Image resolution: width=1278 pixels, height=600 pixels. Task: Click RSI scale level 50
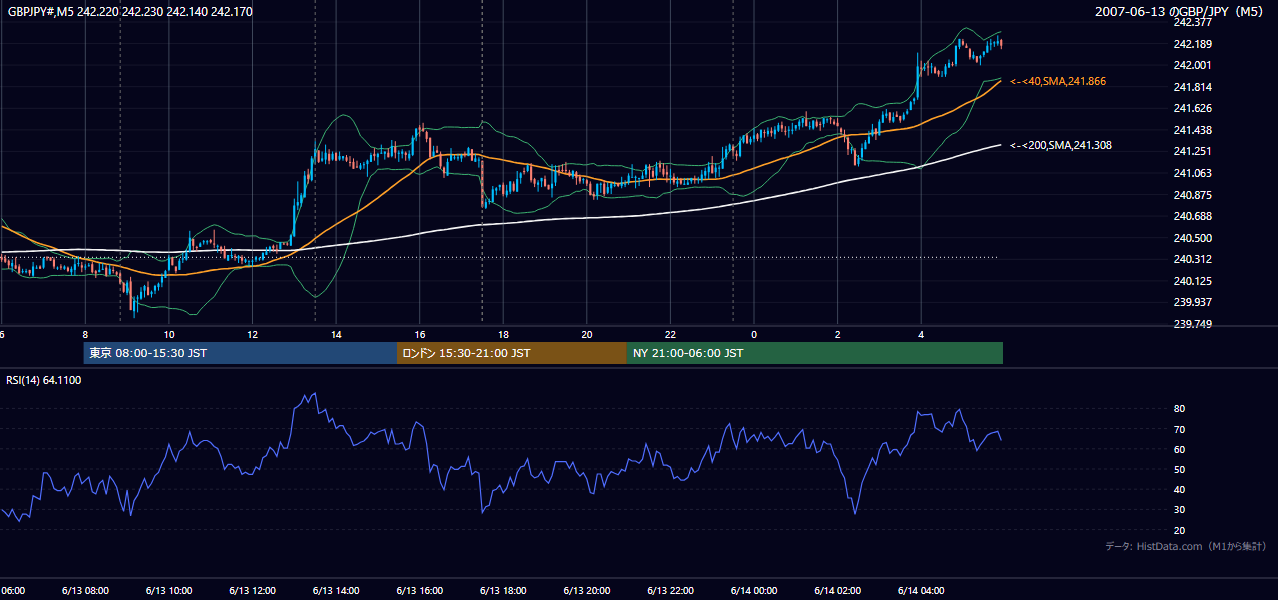click(x=1179, y=469)
